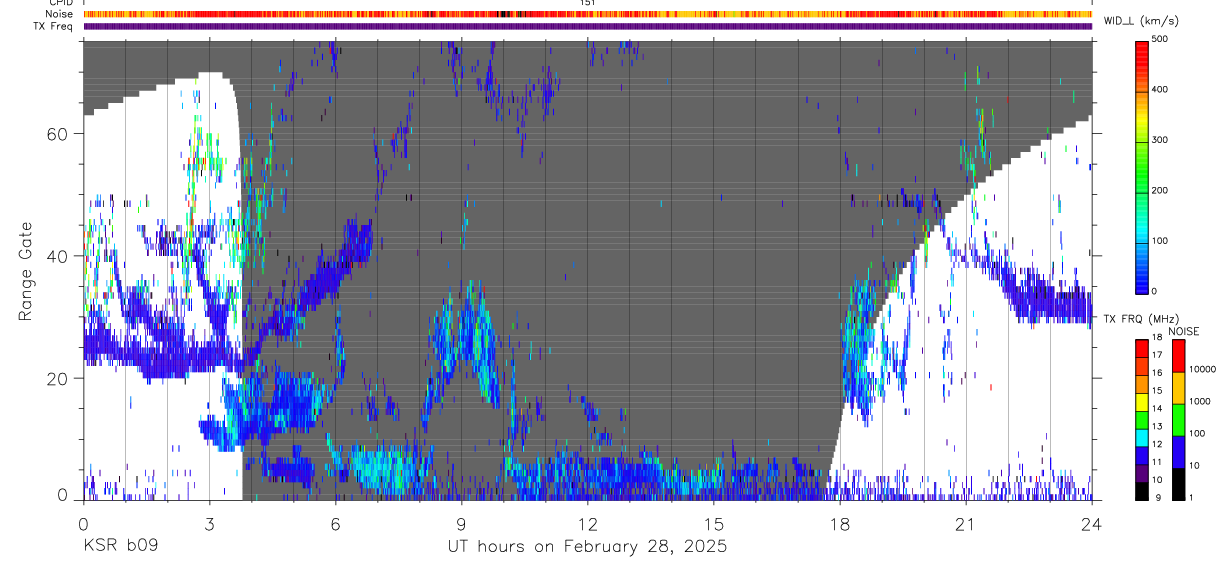Screen dimensions: 1228x567
Task: Click the 18 tick on UT hours axis
Action: pyautogui.click(x=840, y=523)
